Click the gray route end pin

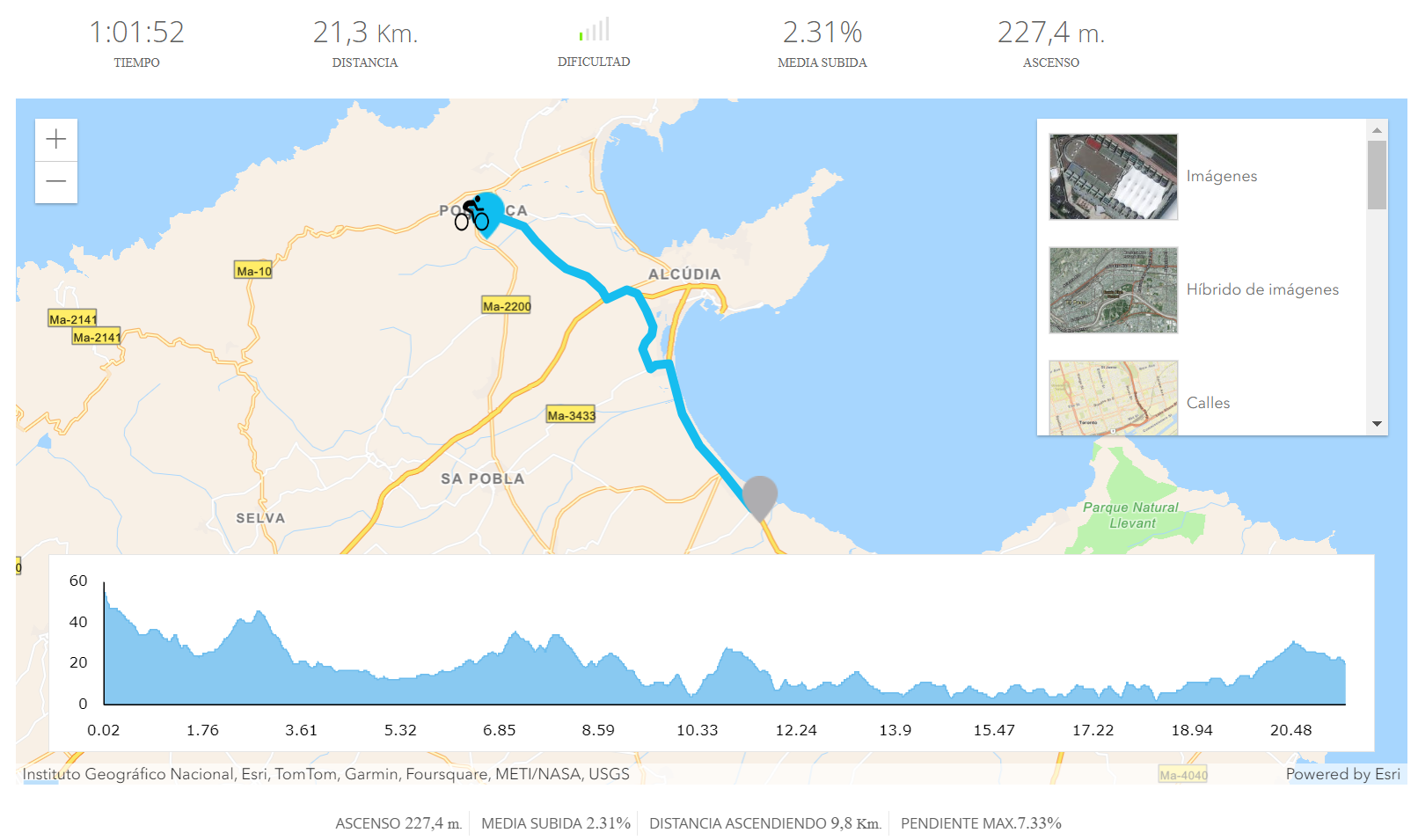760,495
